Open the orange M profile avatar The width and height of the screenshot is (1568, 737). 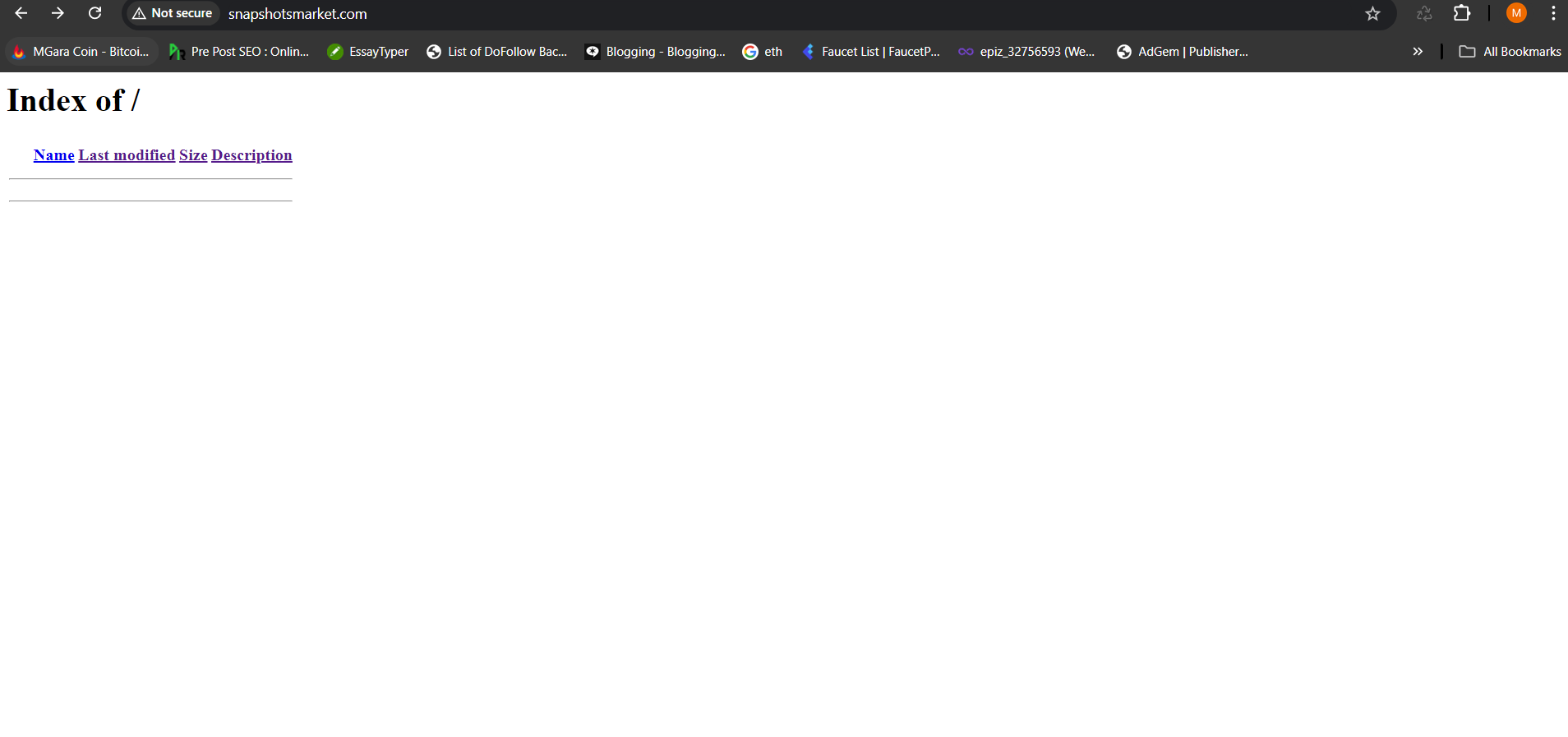(1516, 13)
